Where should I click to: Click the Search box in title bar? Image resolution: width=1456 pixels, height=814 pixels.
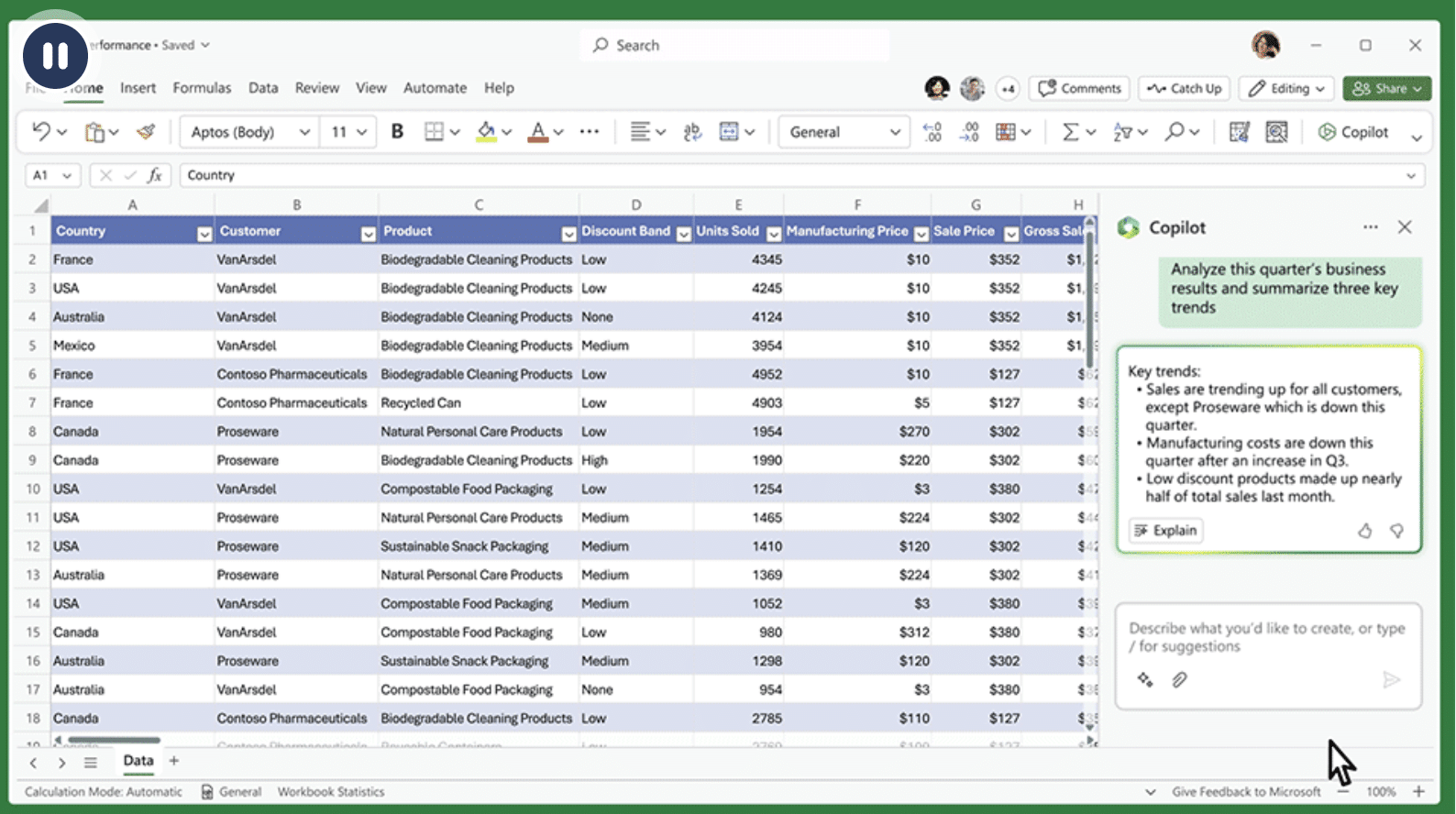(x=734, y=45)
